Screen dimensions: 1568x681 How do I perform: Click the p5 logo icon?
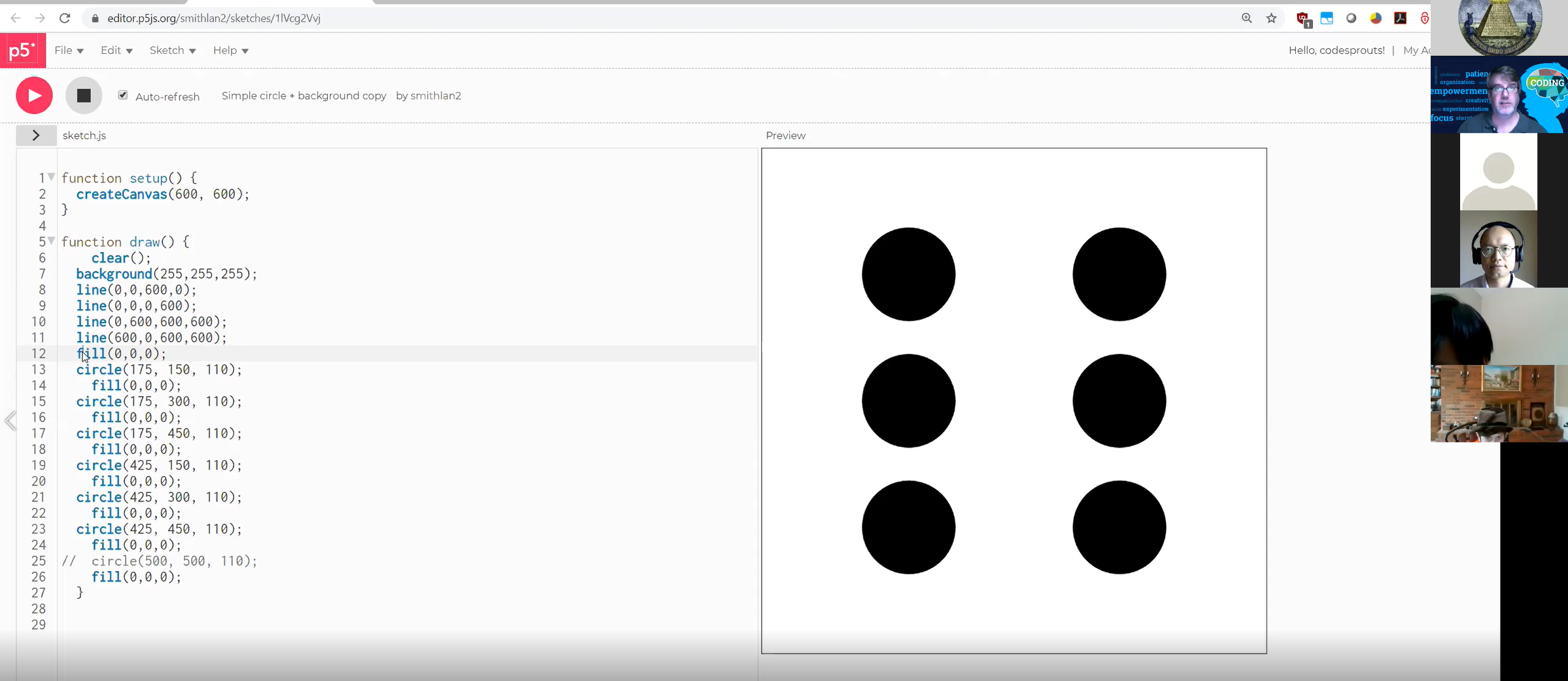(x=23, y=50)
